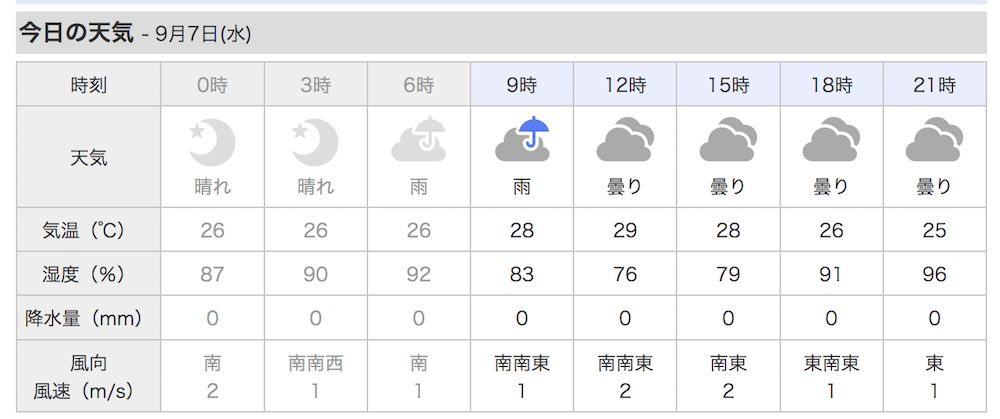This screenshot has width=1000, height=419.
Task: Click the 29 temperature value at 12時
Action: coord(625,230)
